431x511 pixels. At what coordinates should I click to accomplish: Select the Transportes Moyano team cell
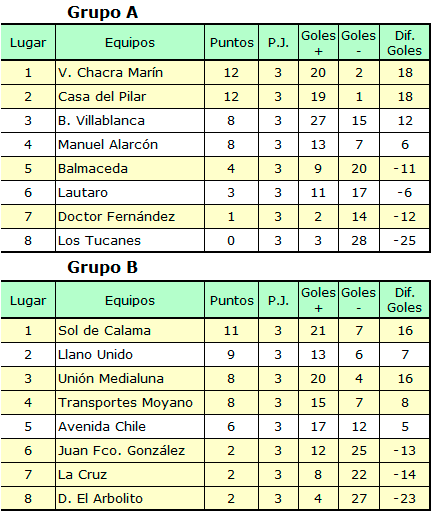pos(130,403)
